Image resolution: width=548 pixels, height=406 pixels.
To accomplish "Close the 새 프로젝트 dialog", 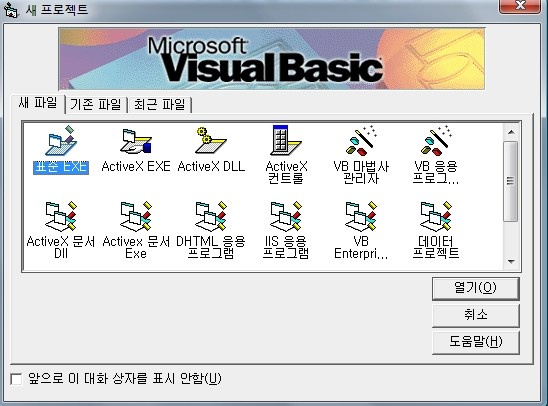I will pos(520,6).
